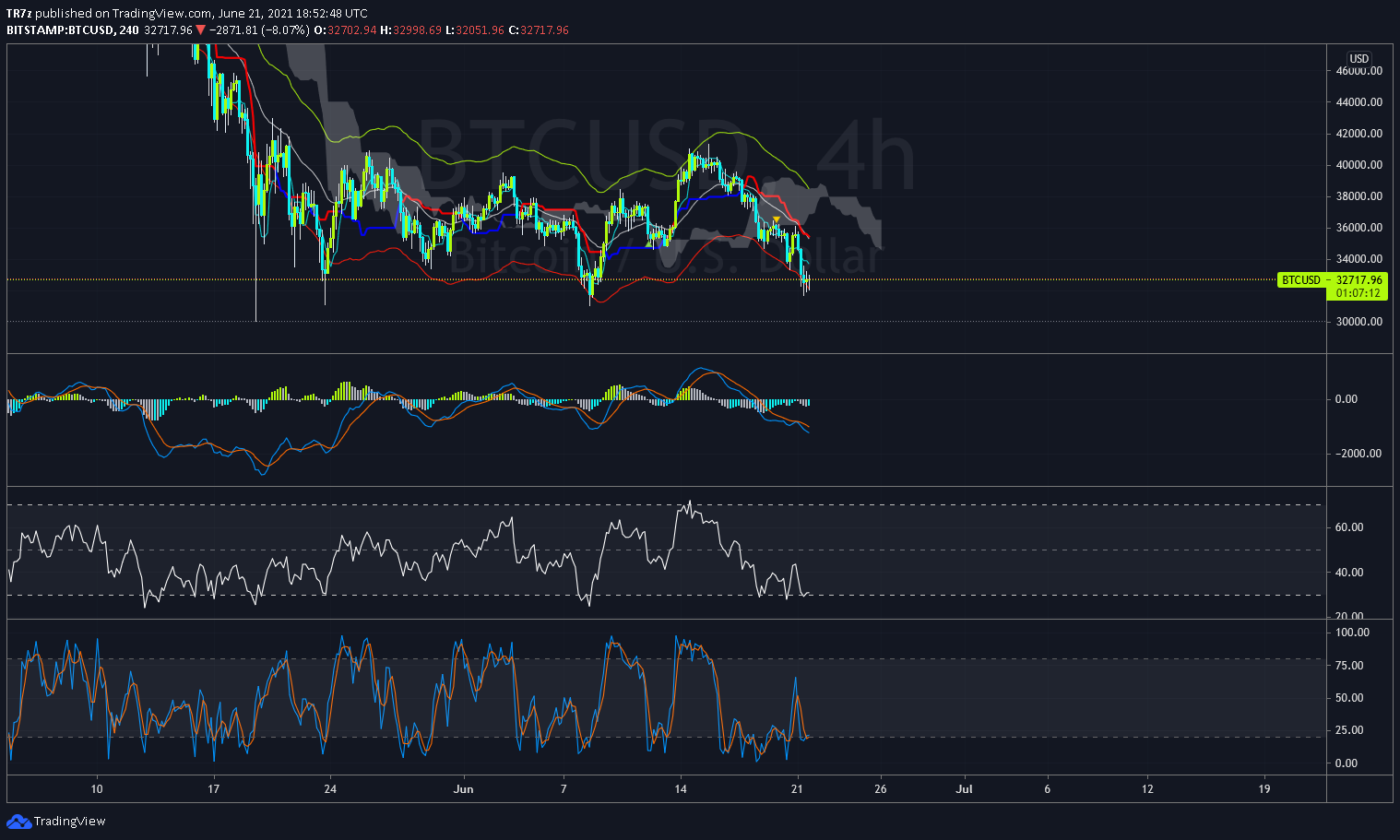The width and height of the screenshot is (1400, 840).
Task: Click the 75.00 stochastic axis label
Action: coord(1350,666)
